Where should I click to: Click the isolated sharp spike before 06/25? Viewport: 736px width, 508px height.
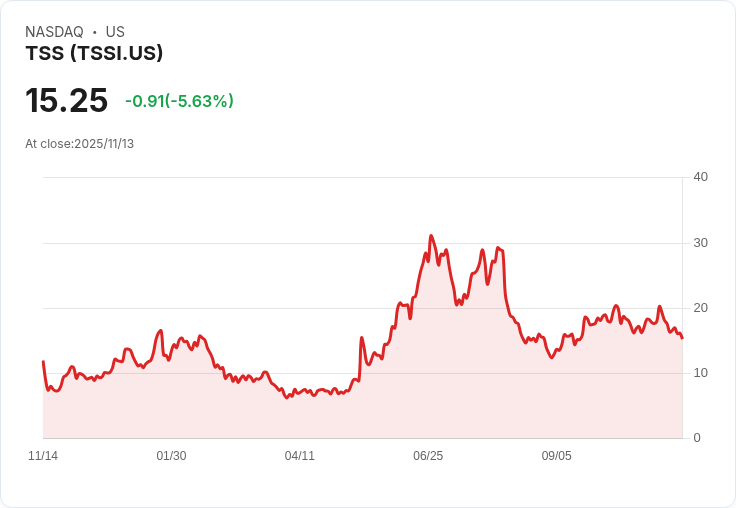point(361,338)
